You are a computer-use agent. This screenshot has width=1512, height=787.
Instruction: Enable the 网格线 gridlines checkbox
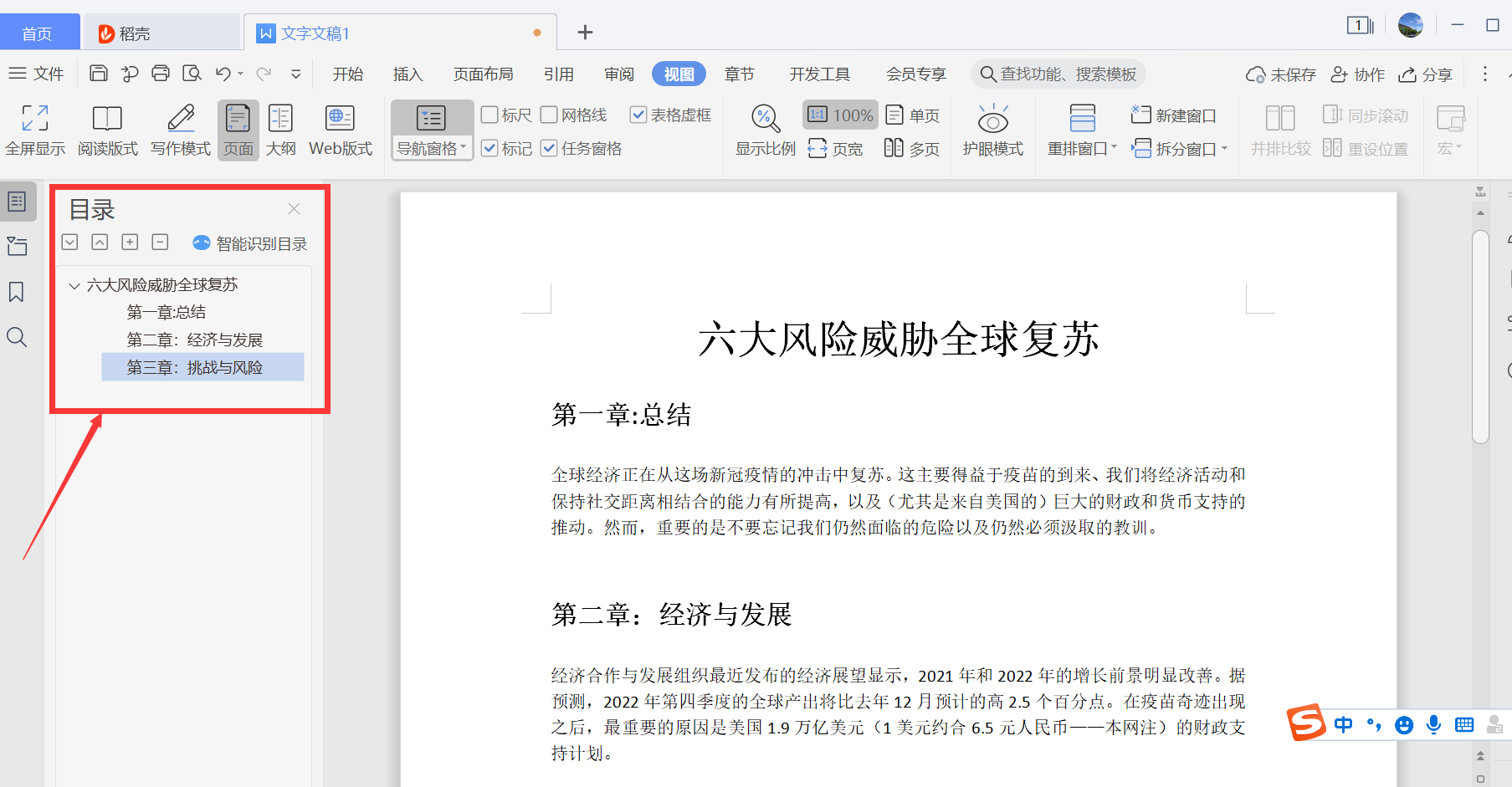click(x=549, y=115)
